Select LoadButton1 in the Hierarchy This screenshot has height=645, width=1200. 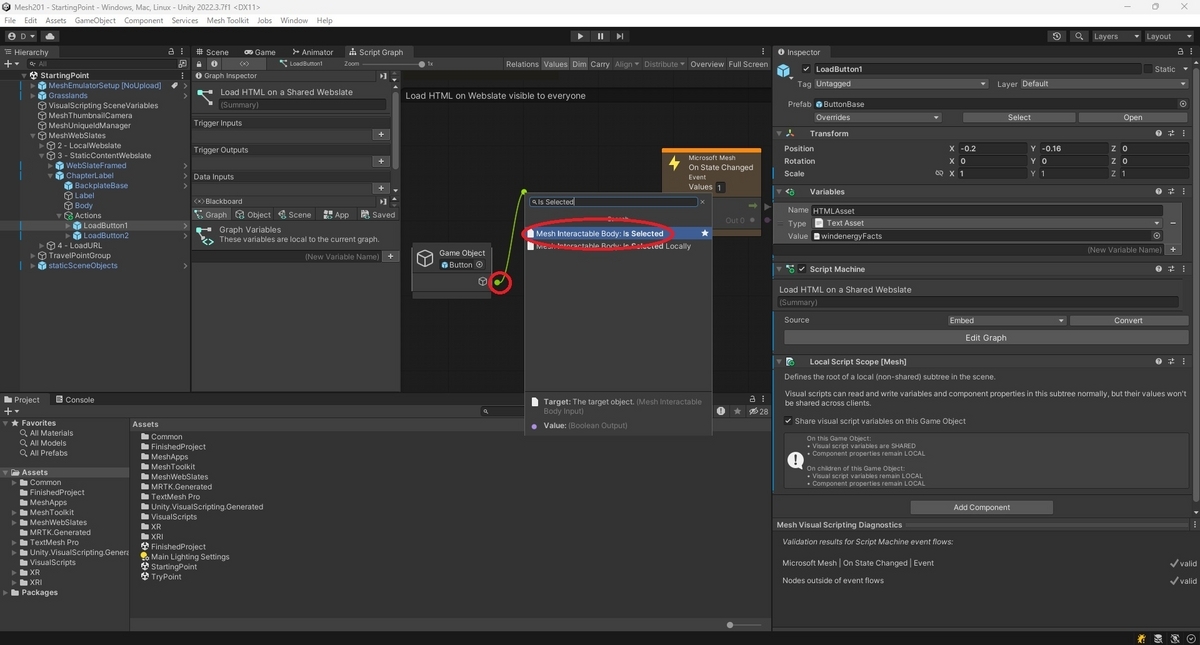pyautogui.click(x=105, y=226)
